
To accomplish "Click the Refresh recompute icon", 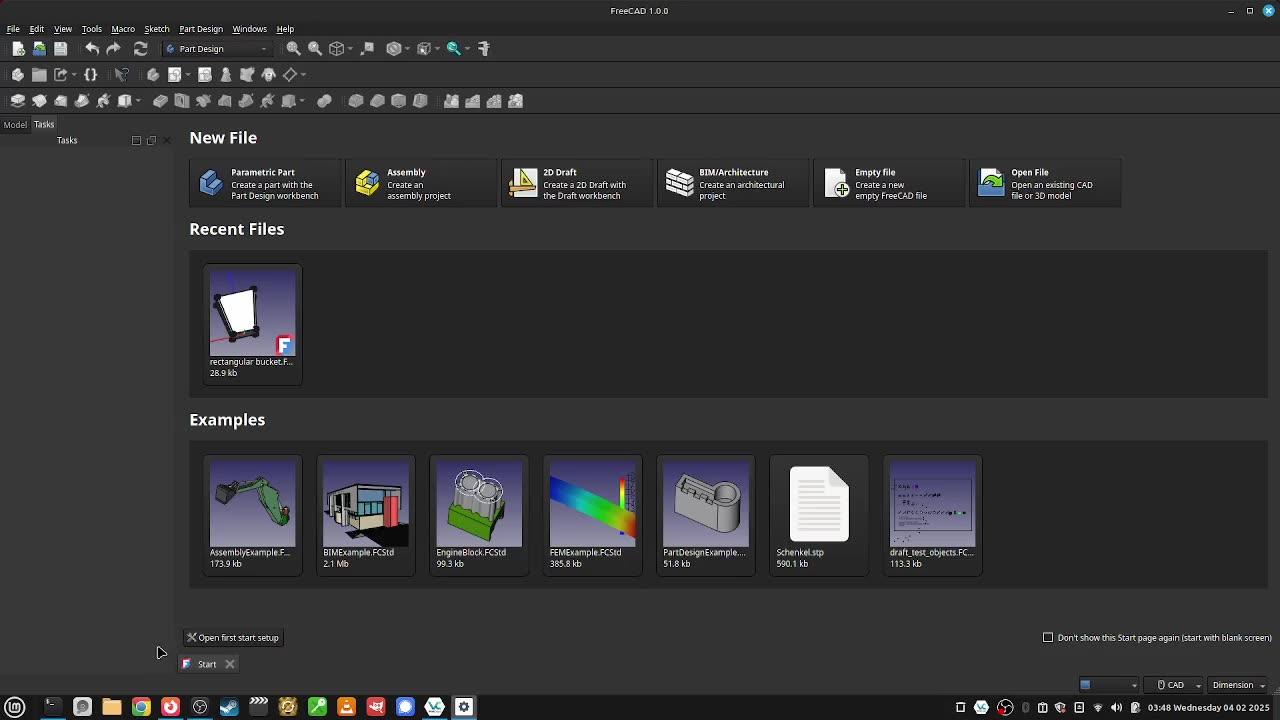I will point(140,48).
